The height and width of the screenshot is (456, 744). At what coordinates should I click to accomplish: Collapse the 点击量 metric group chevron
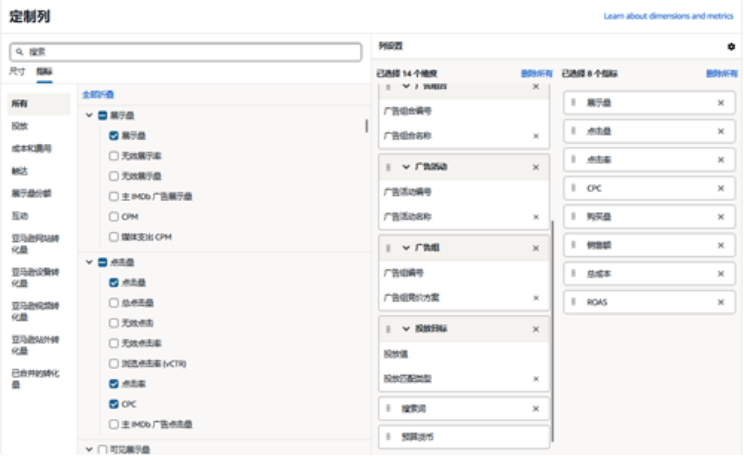89,262
